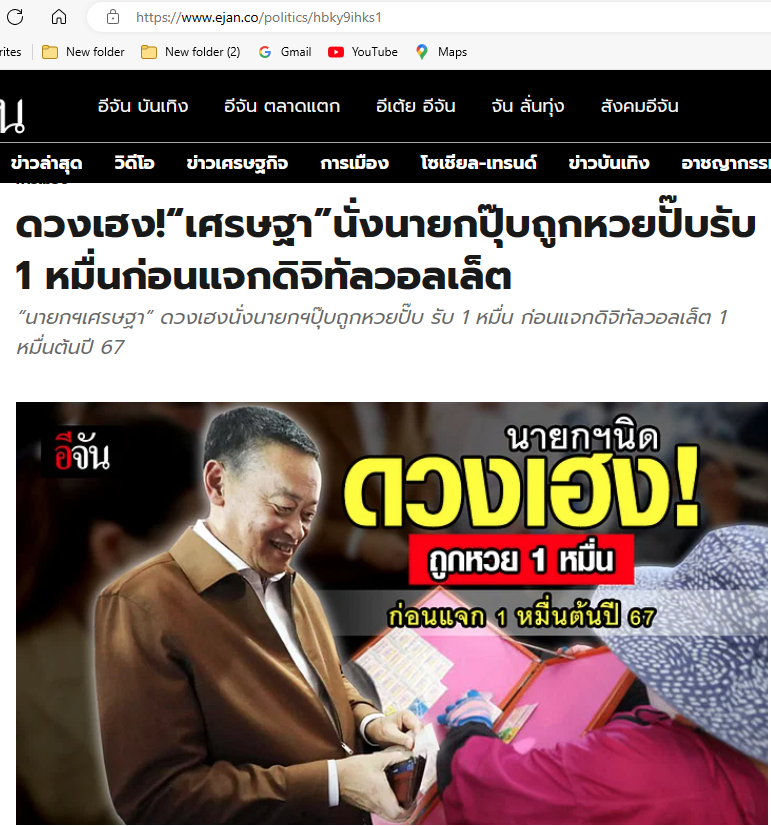Open the Gmail bookmark
This screenshot has width=771, height=826.
(285, 52)
